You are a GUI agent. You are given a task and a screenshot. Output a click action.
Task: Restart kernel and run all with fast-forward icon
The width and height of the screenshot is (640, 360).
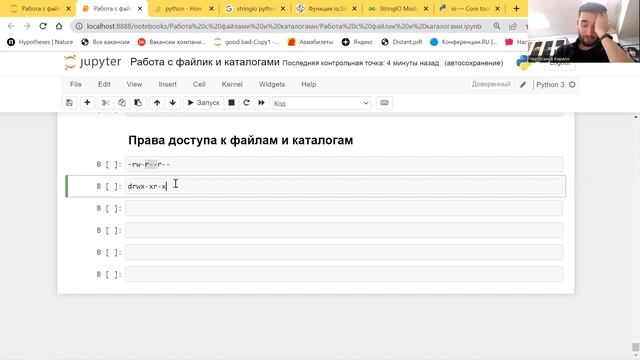[261, 103]
